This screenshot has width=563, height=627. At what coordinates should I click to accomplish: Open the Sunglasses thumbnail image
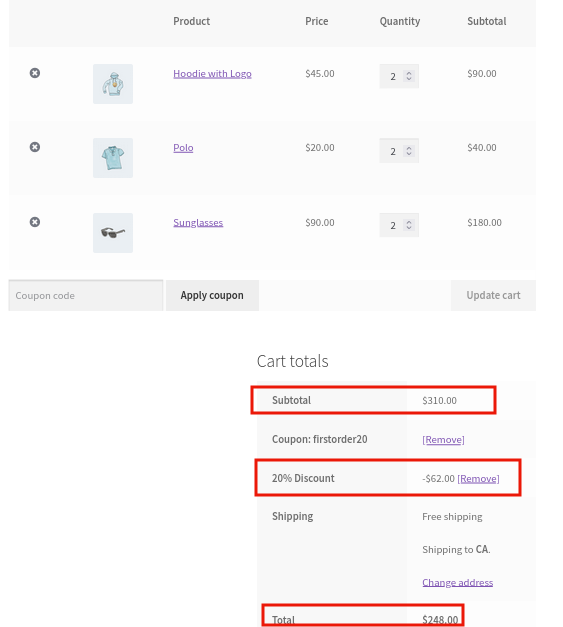pos(113,233)
